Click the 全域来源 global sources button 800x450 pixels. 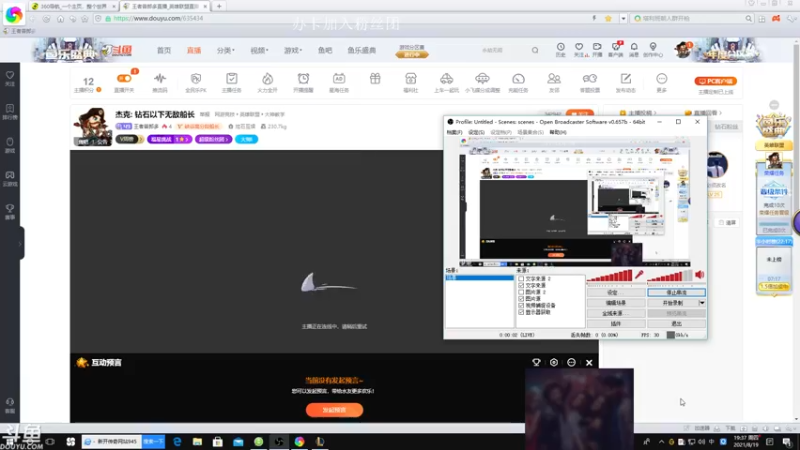tap(615, 313)
